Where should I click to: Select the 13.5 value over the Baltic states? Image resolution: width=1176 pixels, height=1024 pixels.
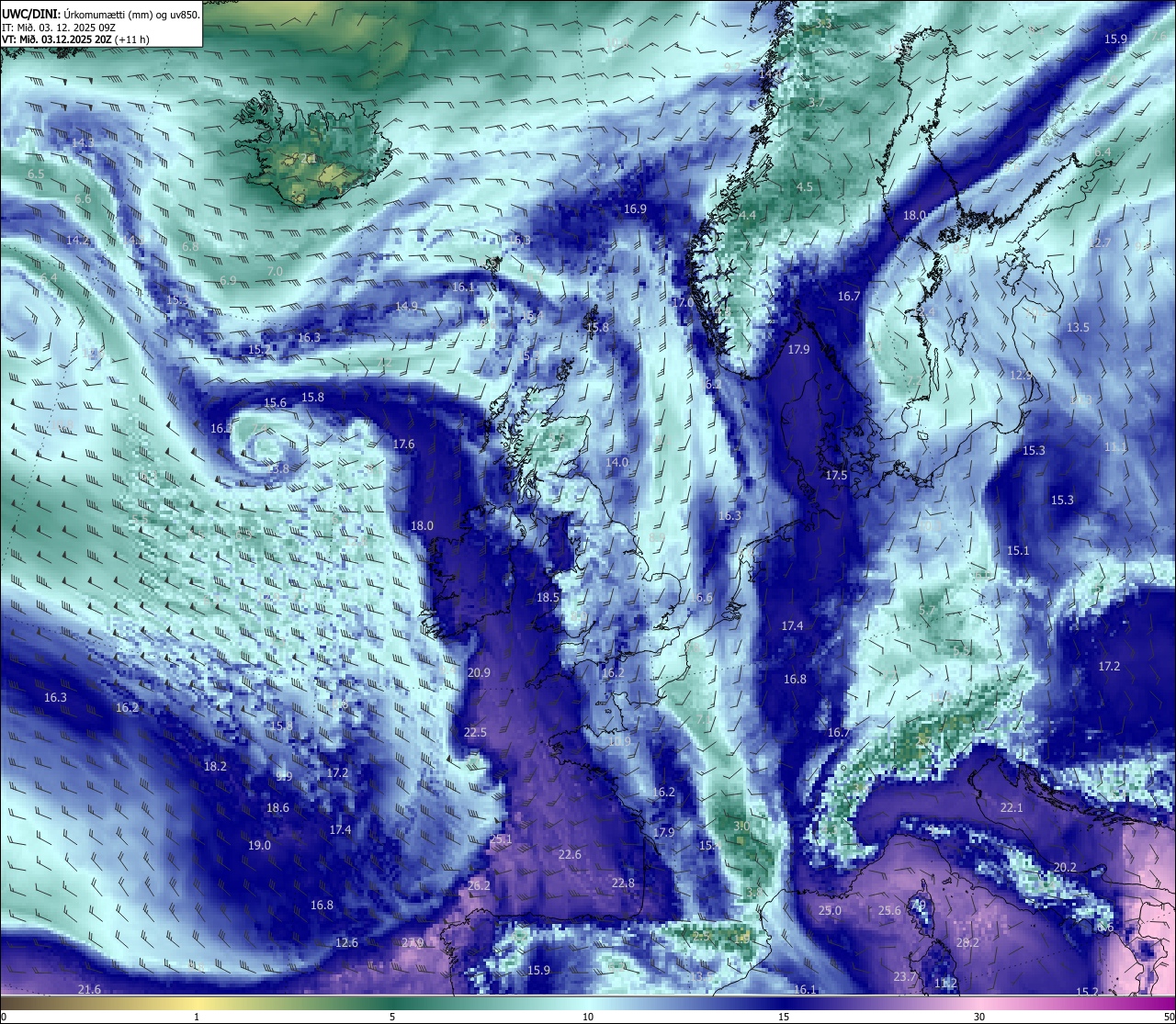click(x=1078, y=327)
